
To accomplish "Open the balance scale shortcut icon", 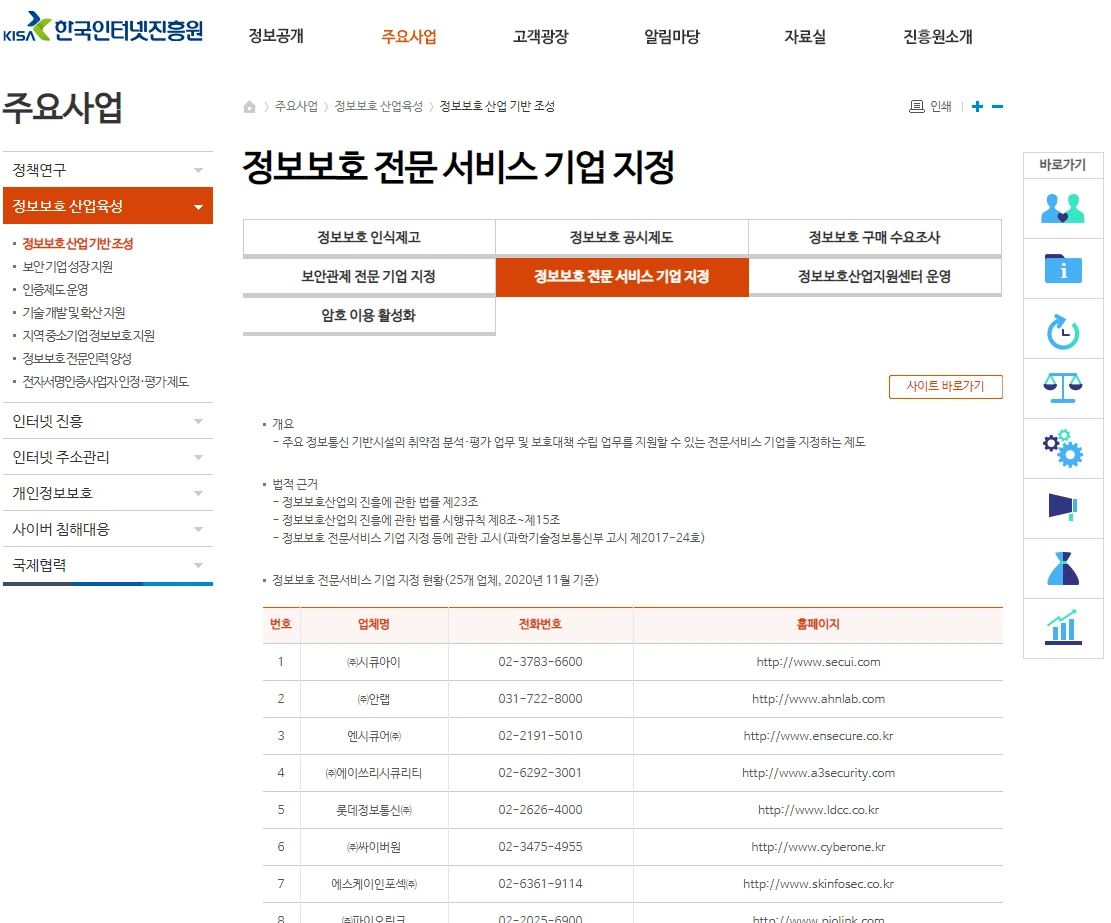I will [1063, 388].
